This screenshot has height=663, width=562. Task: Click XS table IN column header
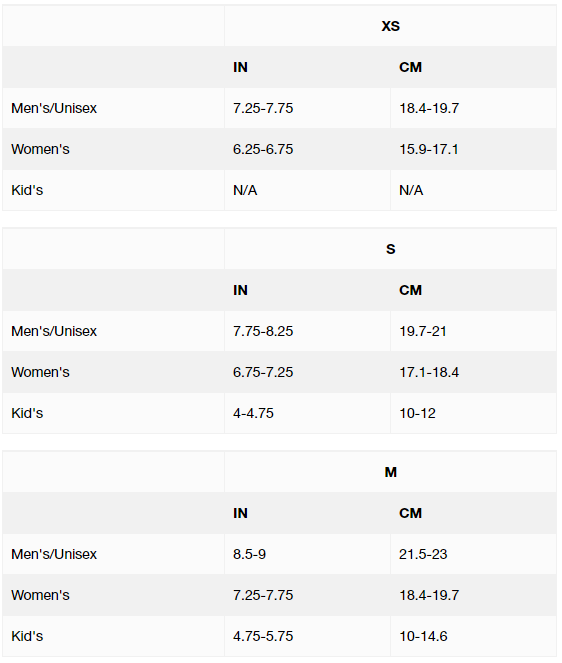point(240,67)
